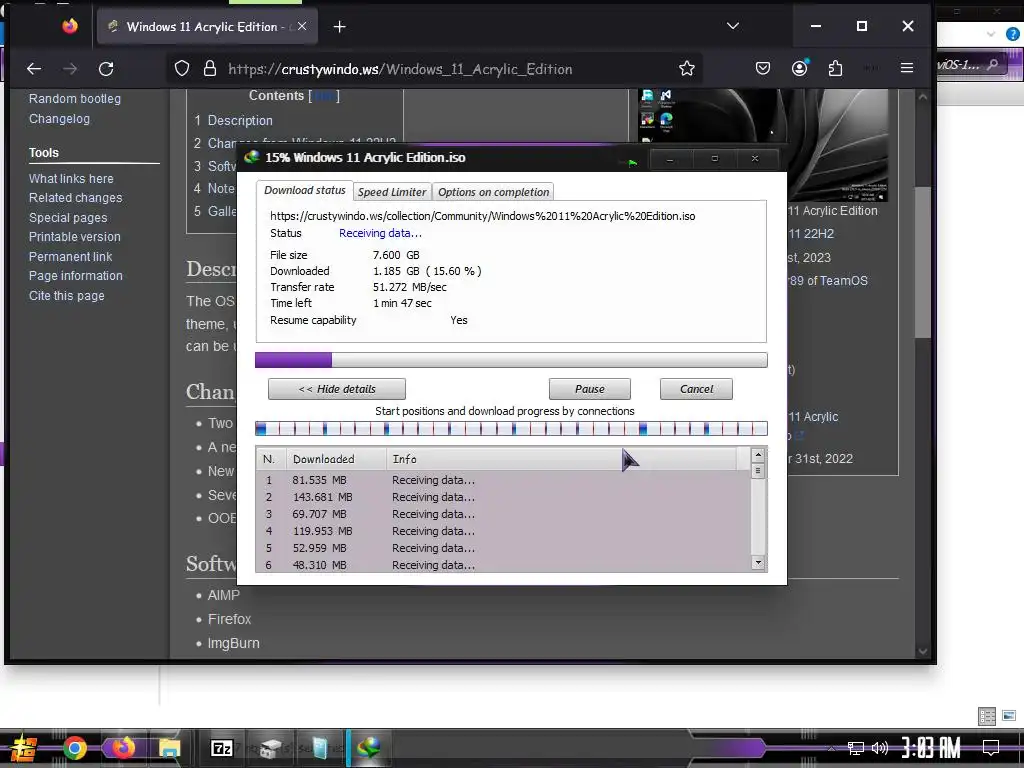Open Google Chrome from the taskbar
The height and width of the screenshot is (768, 1024).
coord(75,748)
